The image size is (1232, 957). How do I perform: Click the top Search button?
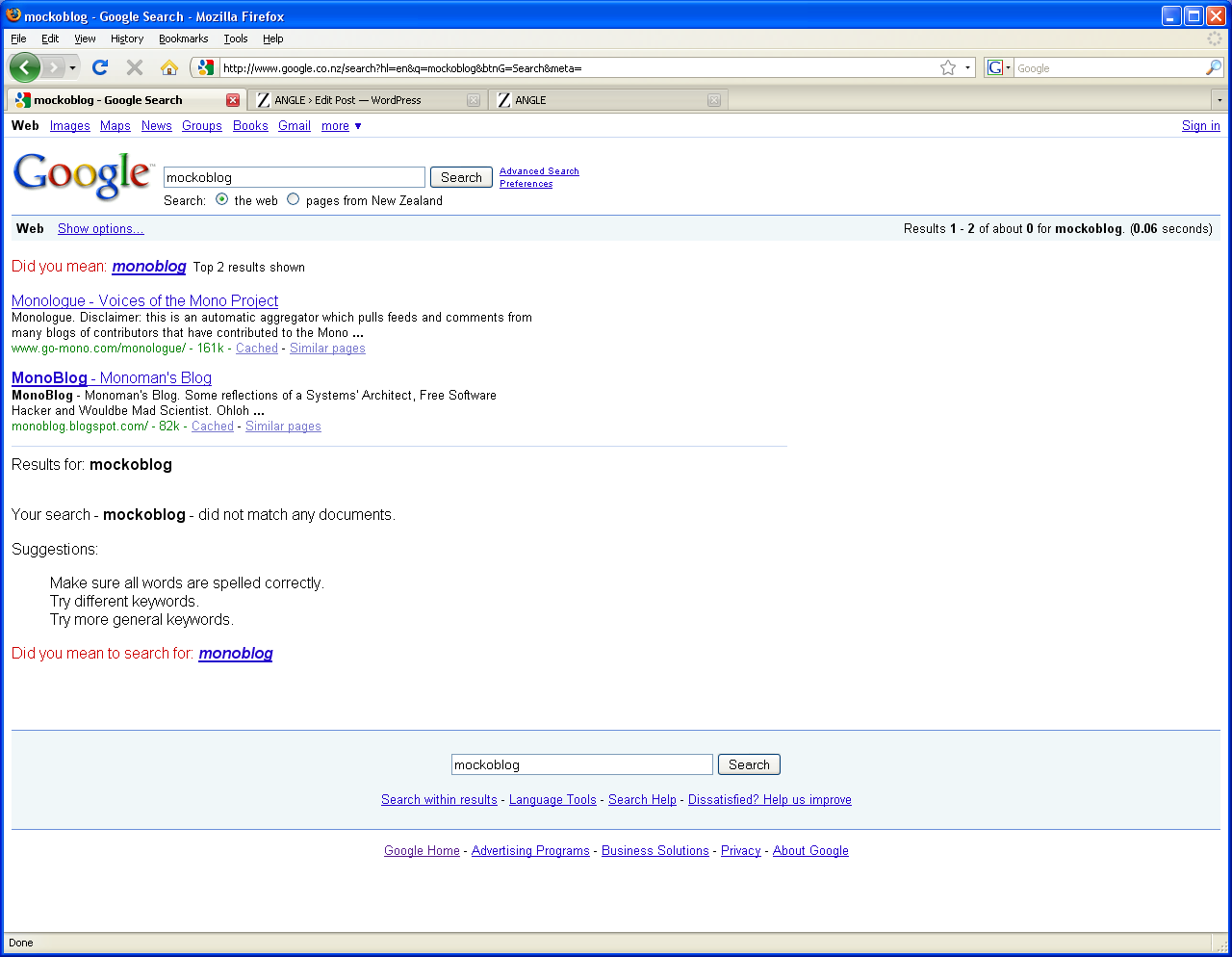(461, 177)
